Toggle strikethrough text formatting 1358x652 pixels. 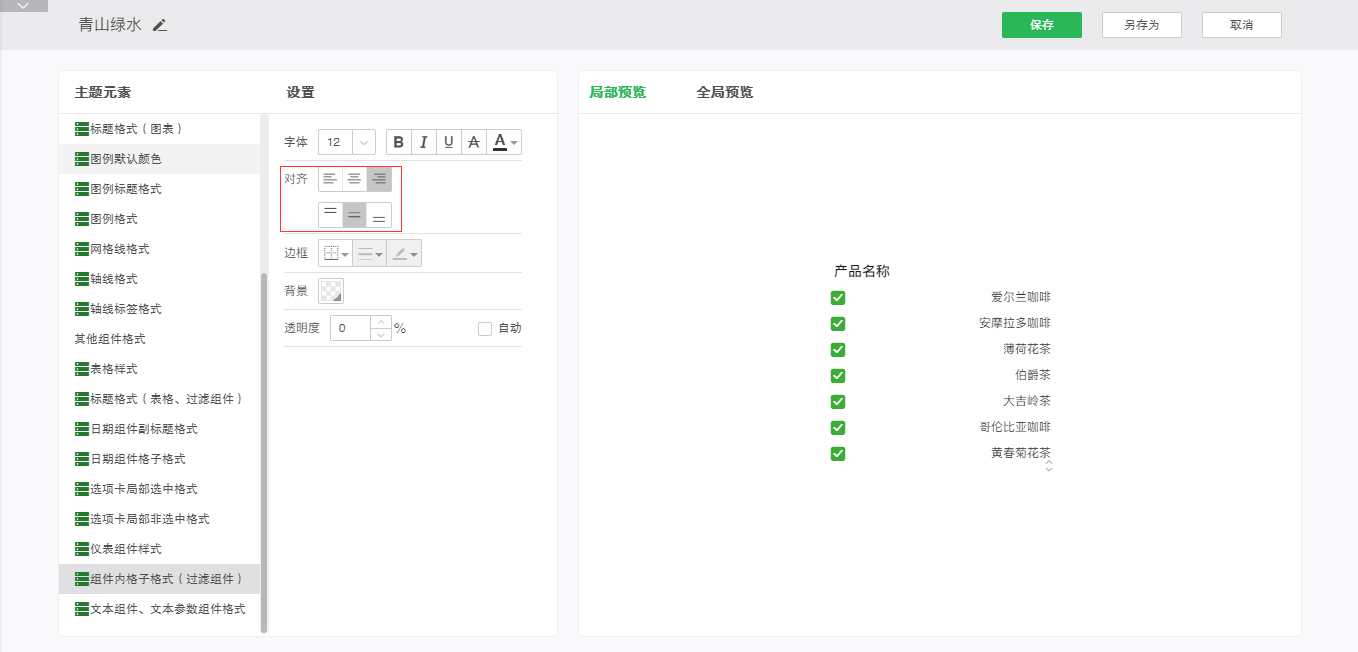pos(474,142)
